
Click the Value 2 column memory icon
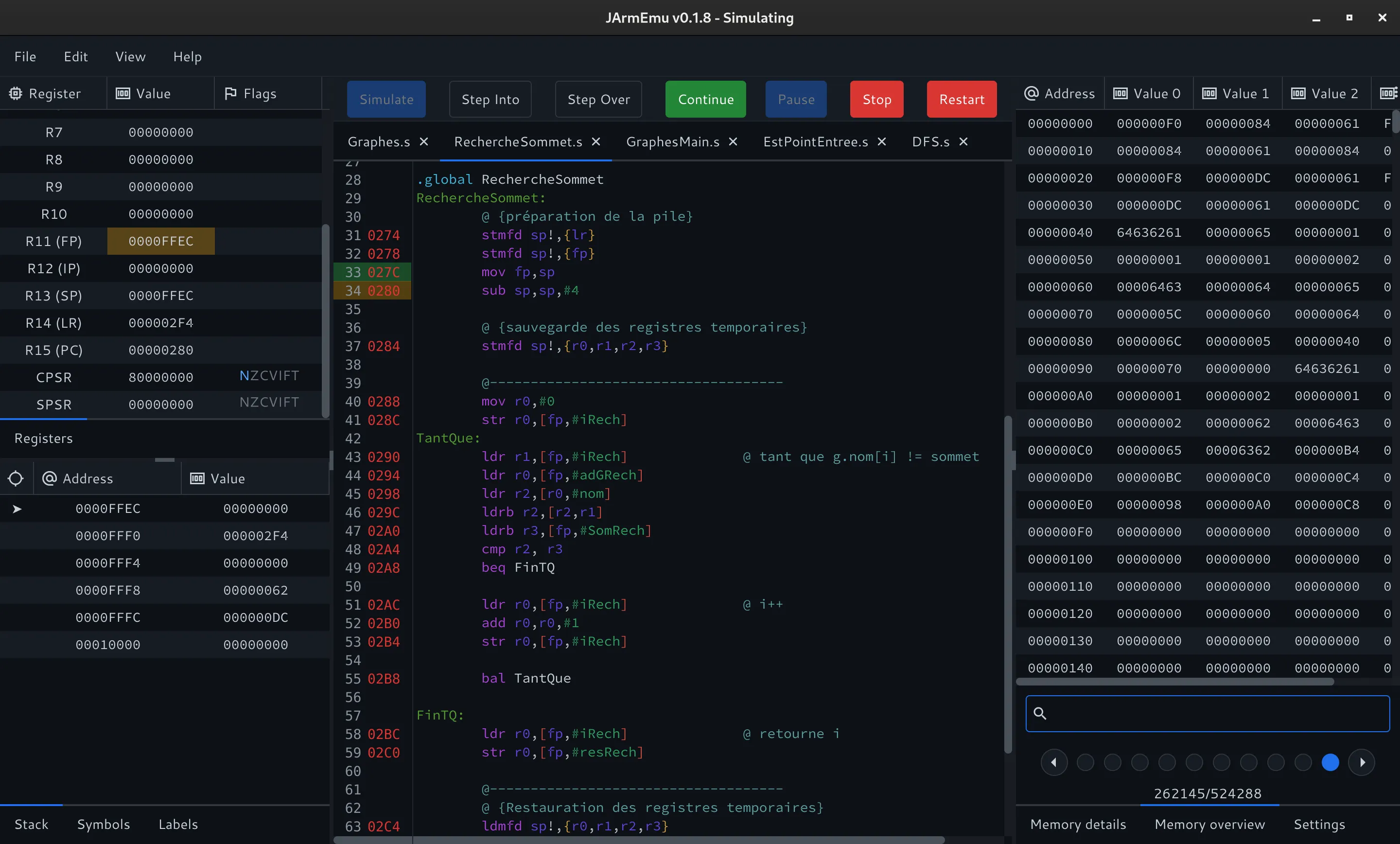[1298, 93]
